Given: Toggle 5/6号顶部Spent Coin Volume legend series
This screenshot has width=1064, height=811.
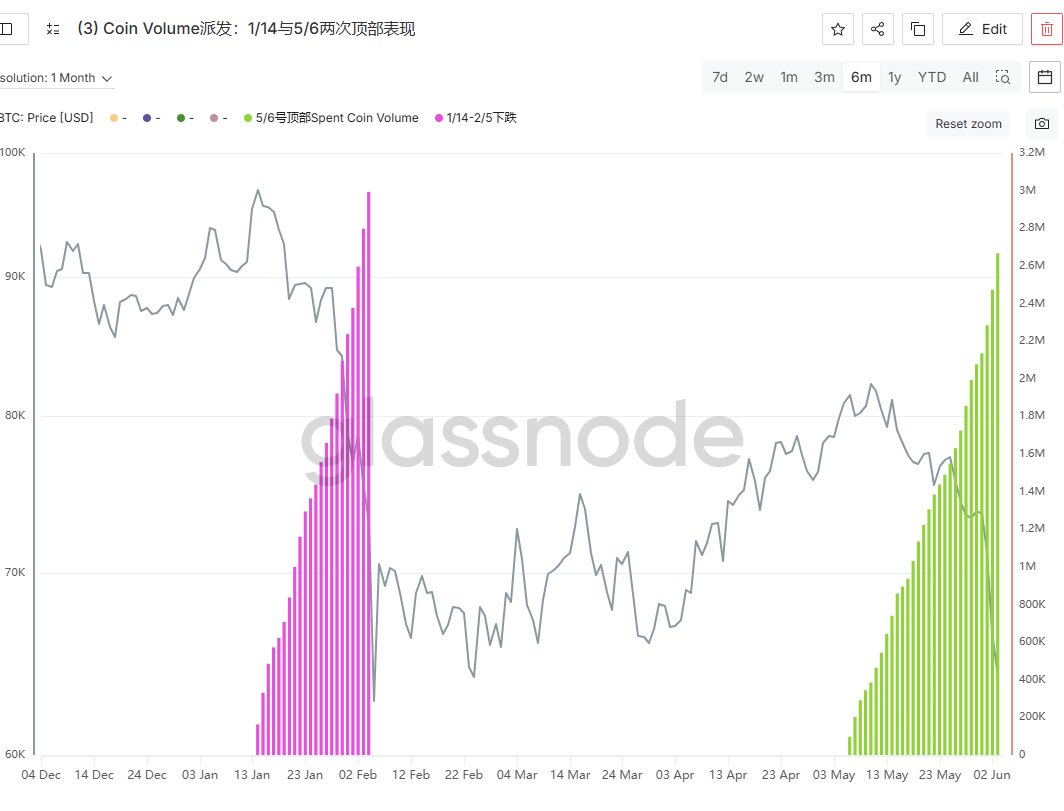Looking at the screenshot, I should click(331, 118).
